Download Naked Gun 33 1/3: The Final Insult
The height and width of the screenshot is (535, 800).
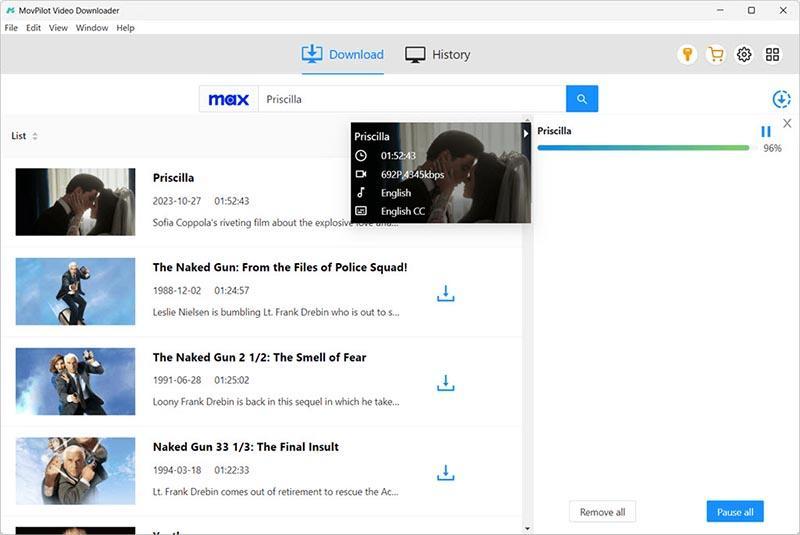click(445, 473)
